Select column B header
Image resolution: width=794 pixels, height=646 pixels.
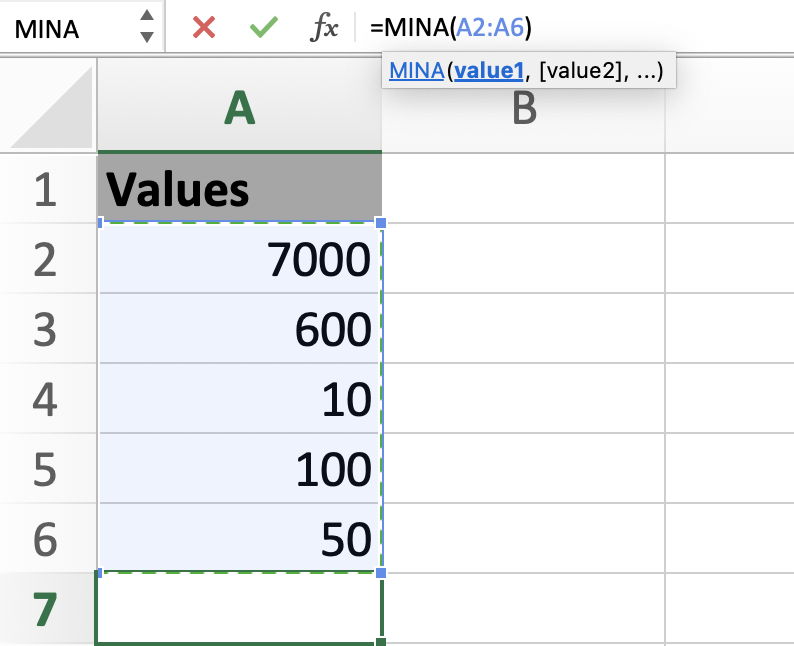[x=523, y=108]
